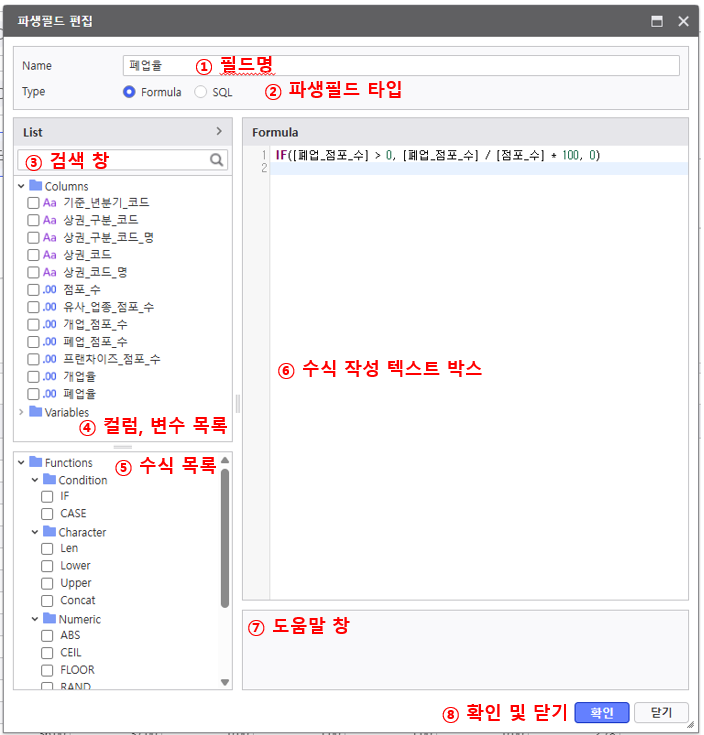Select the SQL type radio button
The width and height of the screenshot is (704, 735).
point(201,92)
